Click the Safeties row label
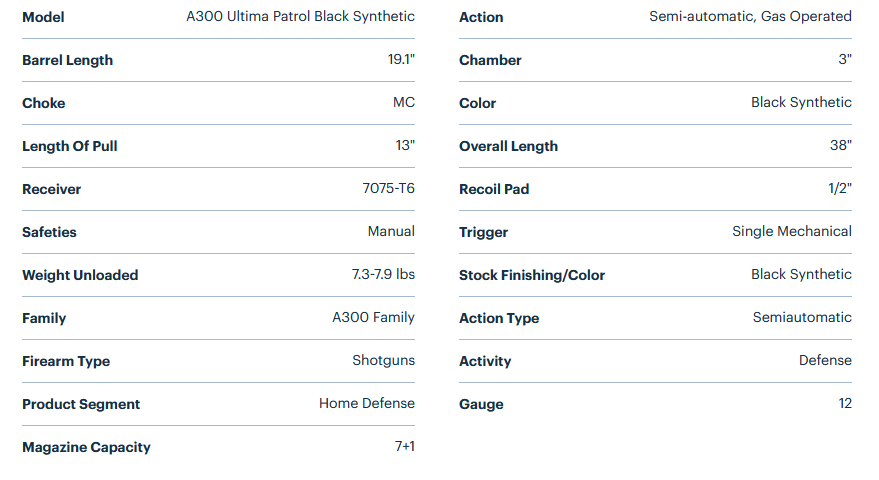This screenshot has height=480, width=879. pos(49,232)
